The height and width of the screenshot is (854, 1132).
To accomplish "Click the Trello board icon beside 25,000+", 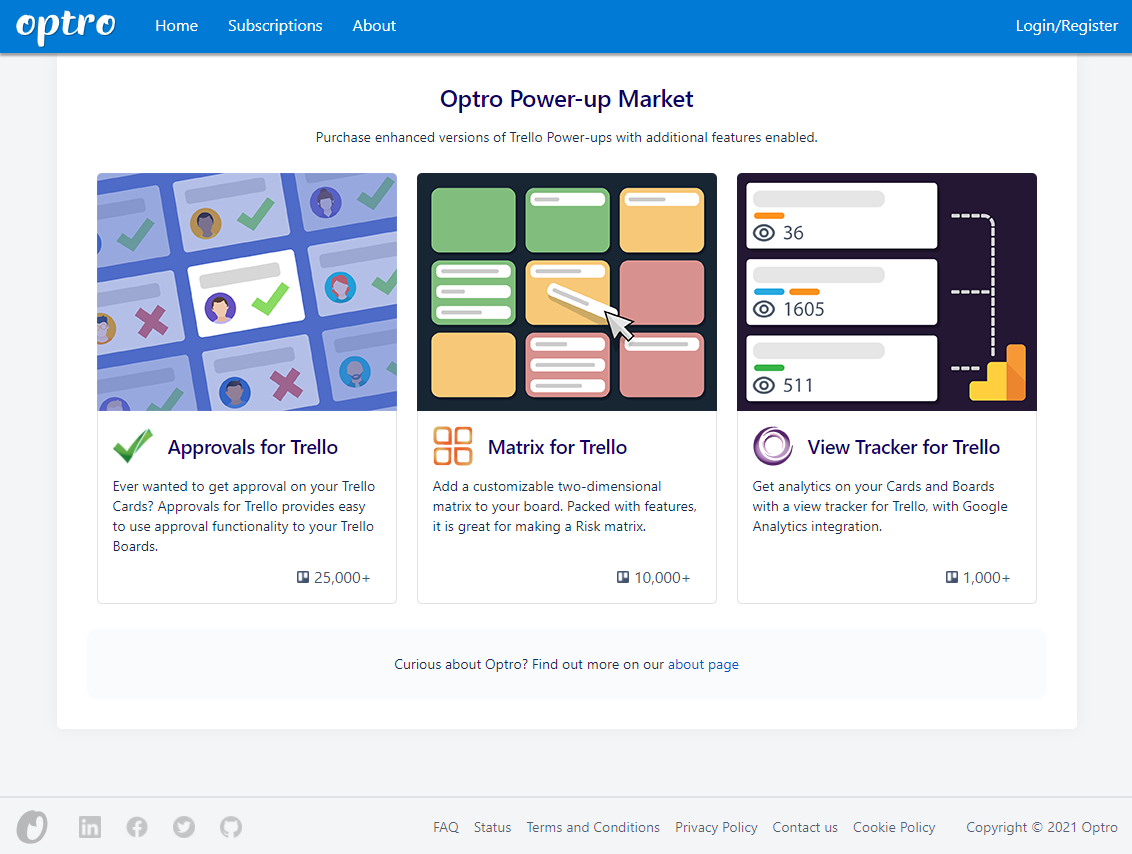I will coord(303,577).
